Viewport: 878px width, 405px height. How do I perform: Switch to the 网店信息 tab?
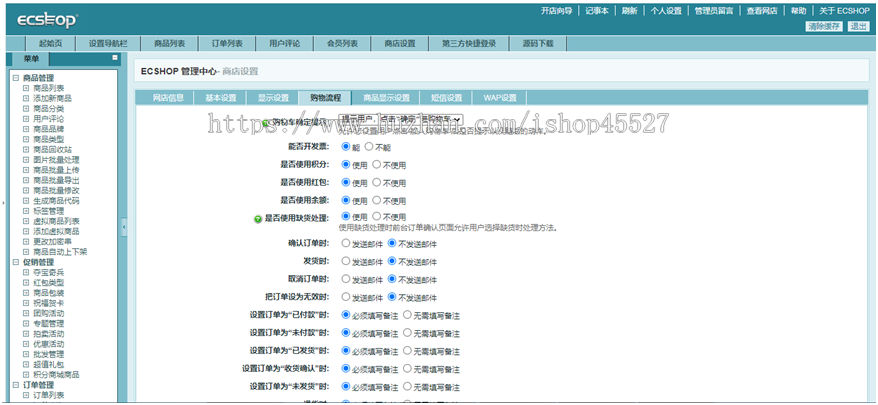[x=169, y=97]
